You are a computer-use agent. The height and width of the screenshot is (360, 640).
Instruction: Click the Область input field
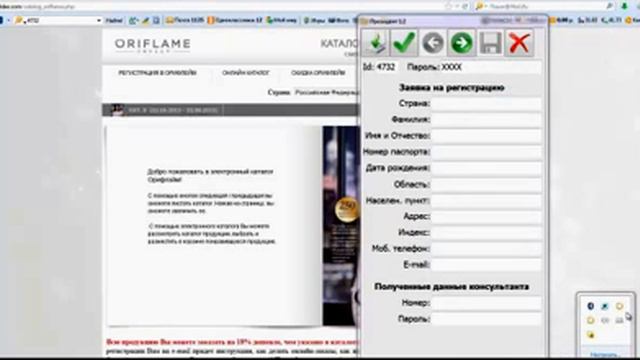(486, 184)
